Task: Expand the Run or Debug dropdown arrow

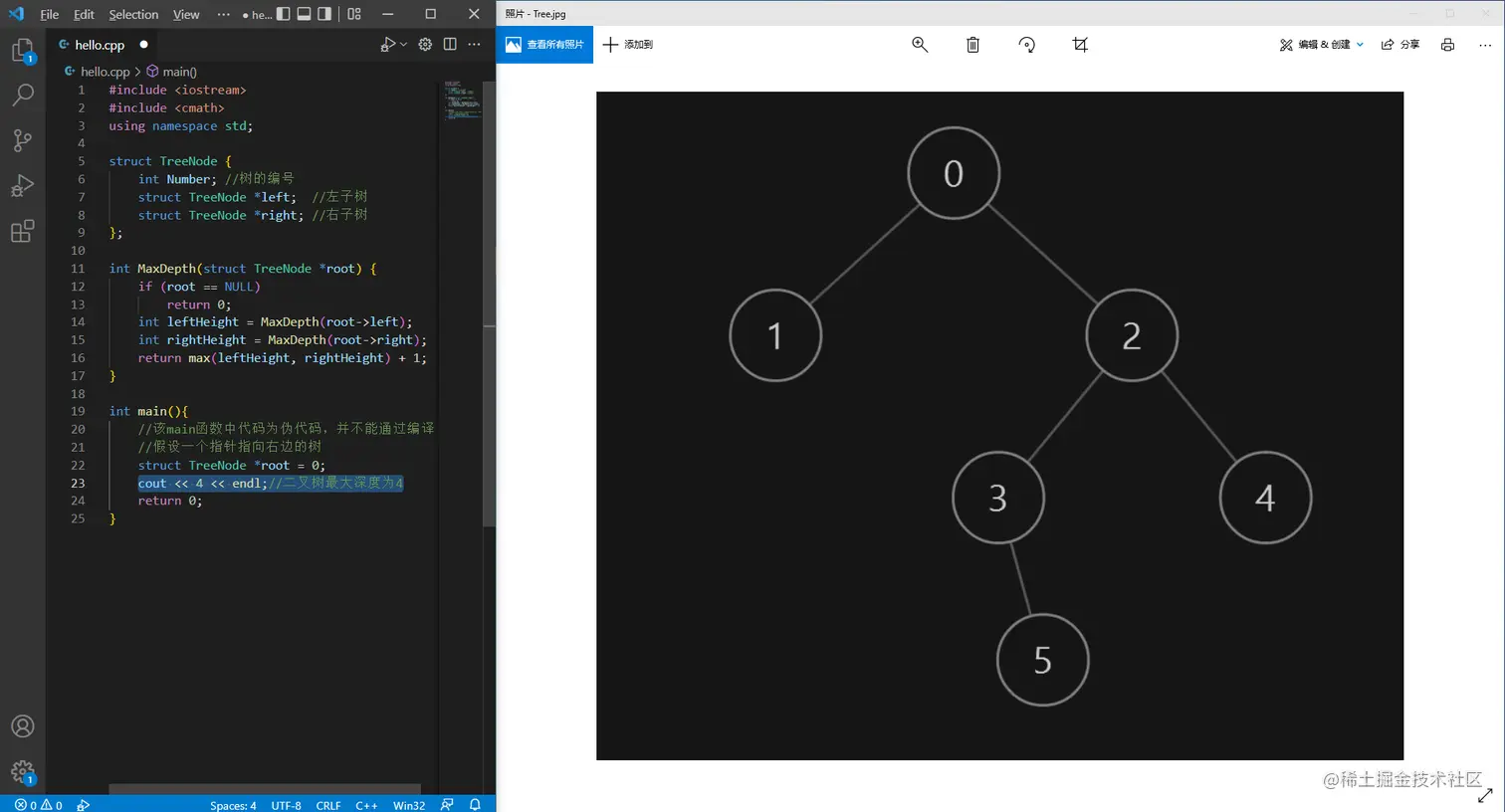Action: tap(403, 44)
